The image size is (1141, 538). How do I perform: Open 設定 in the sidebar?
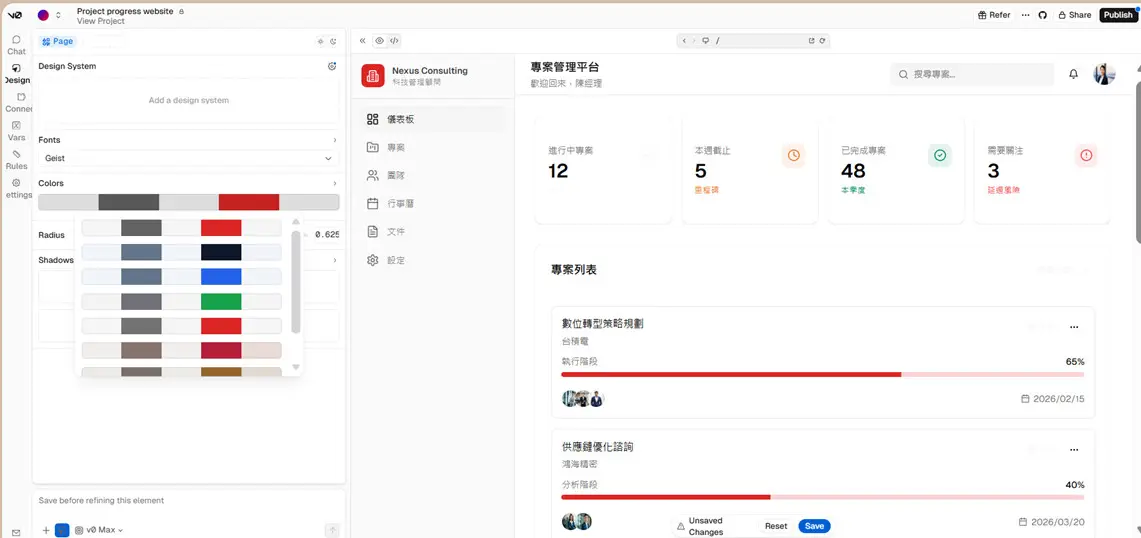pos(432,260)
